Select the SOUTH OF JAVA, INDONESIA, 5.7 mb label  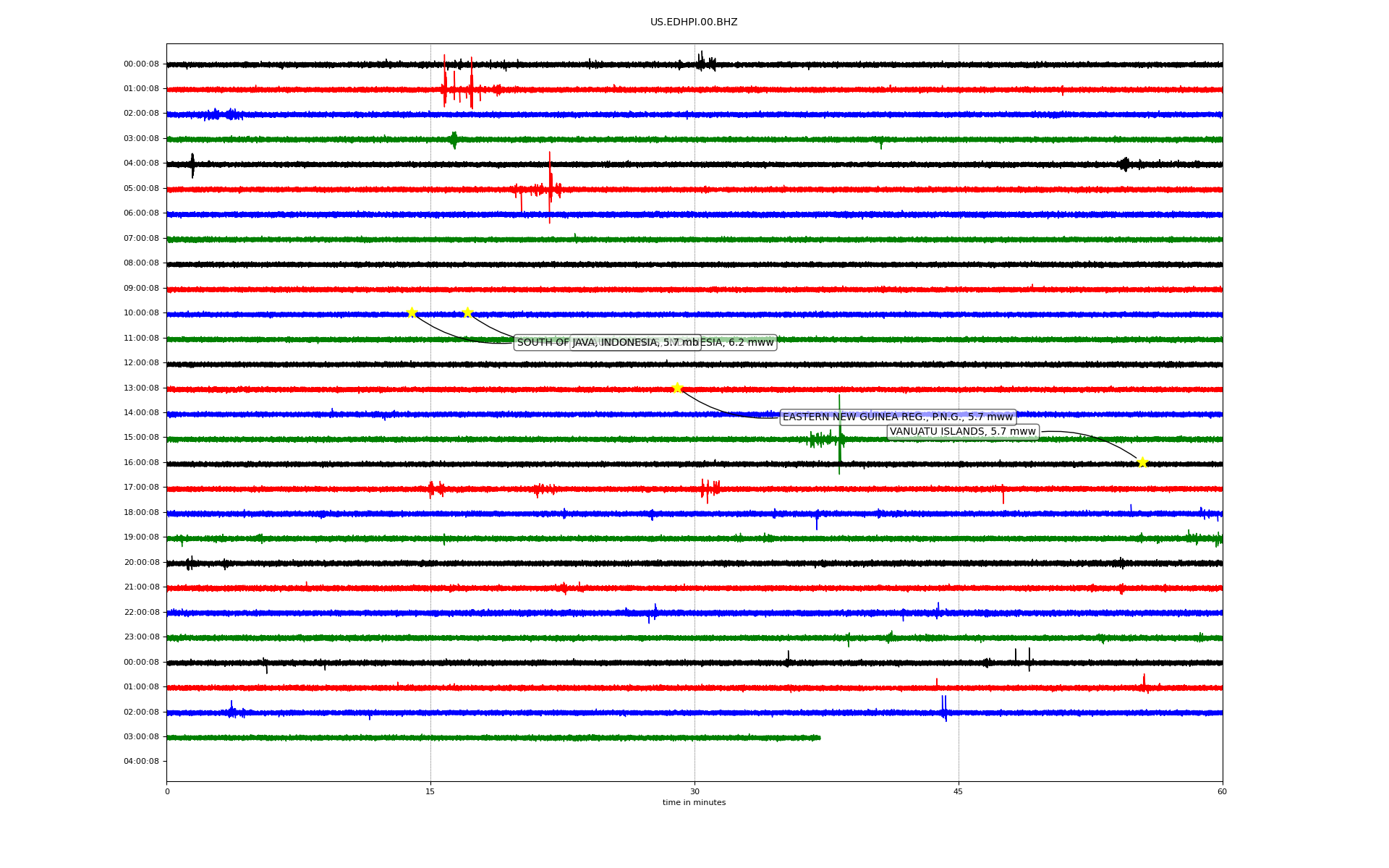point(608,343)
